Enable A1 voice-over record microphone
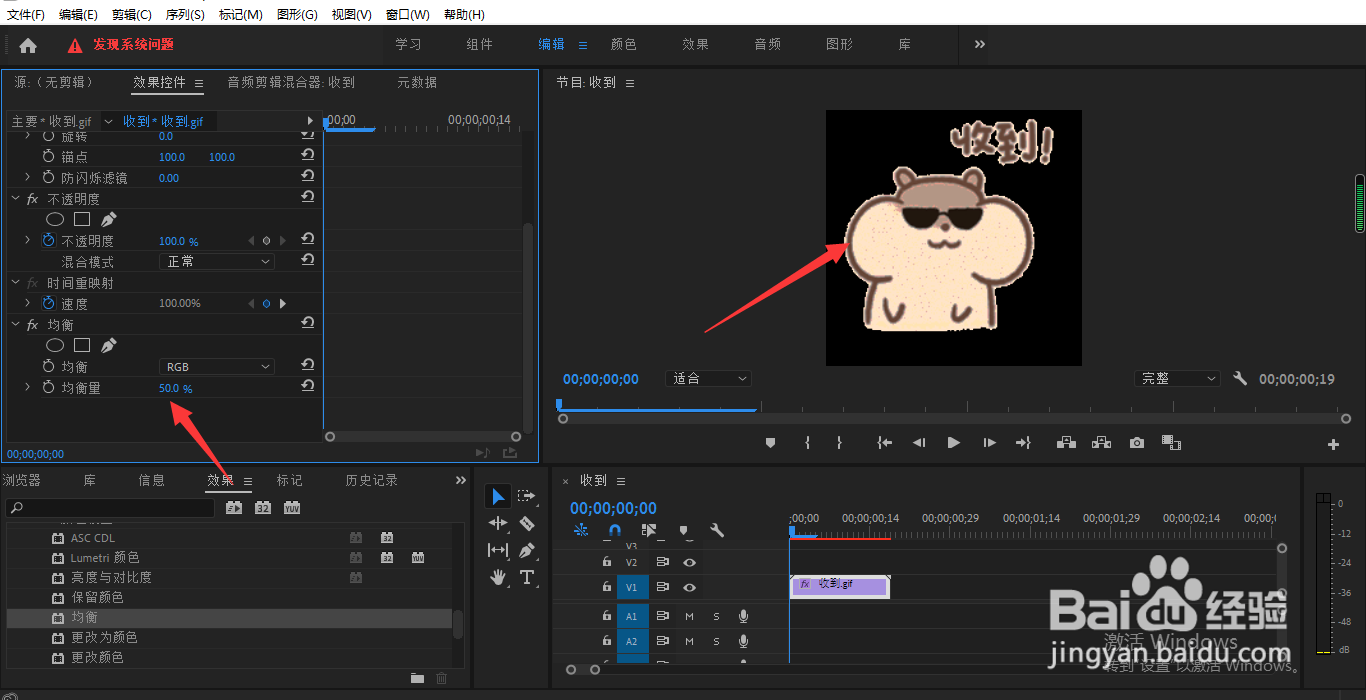The image size is (1366, 700). pyautogui.click(x=743, y=616)
